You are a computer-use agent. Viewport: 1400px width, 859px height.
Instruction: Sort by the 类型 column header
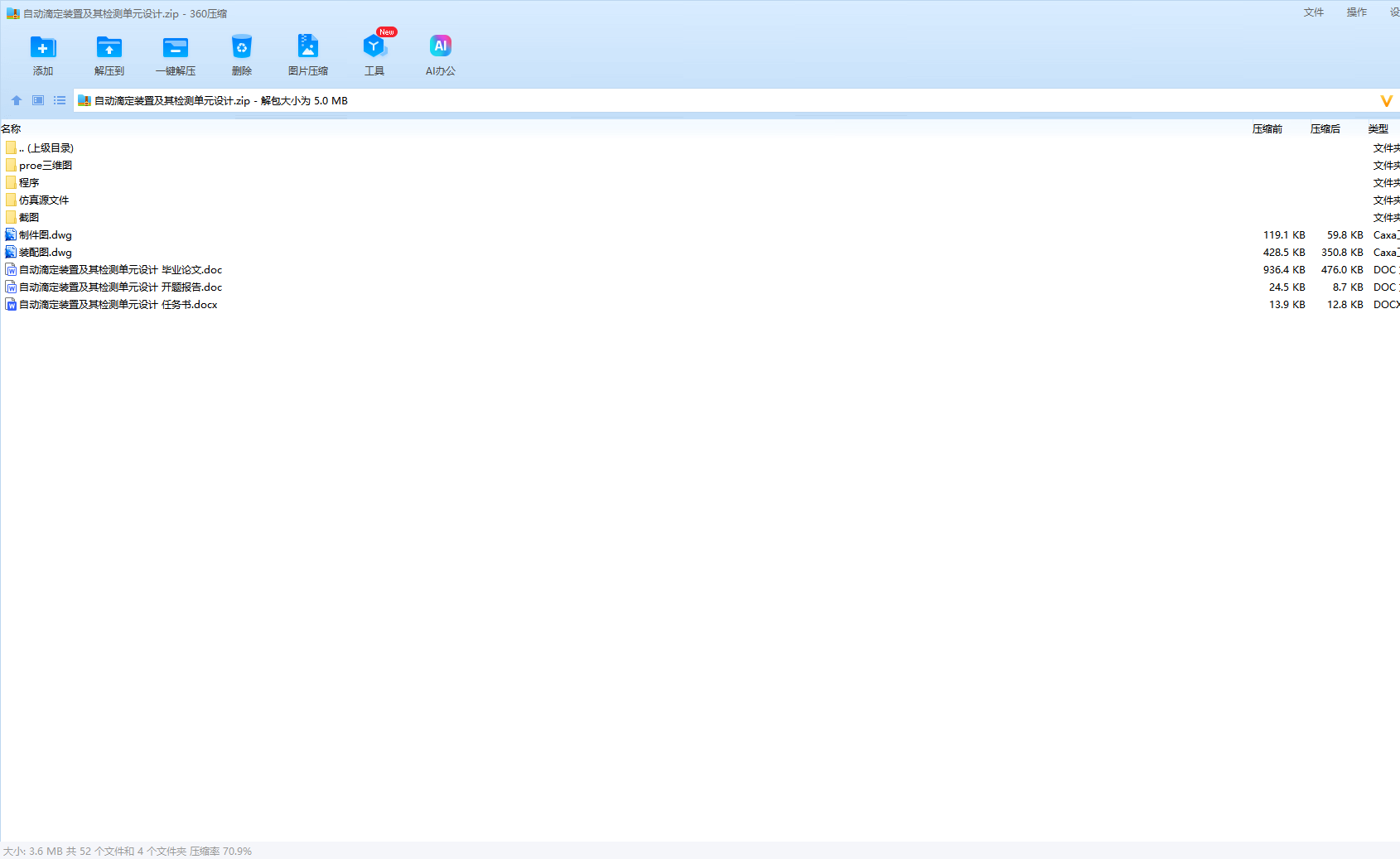[1378, 129]
